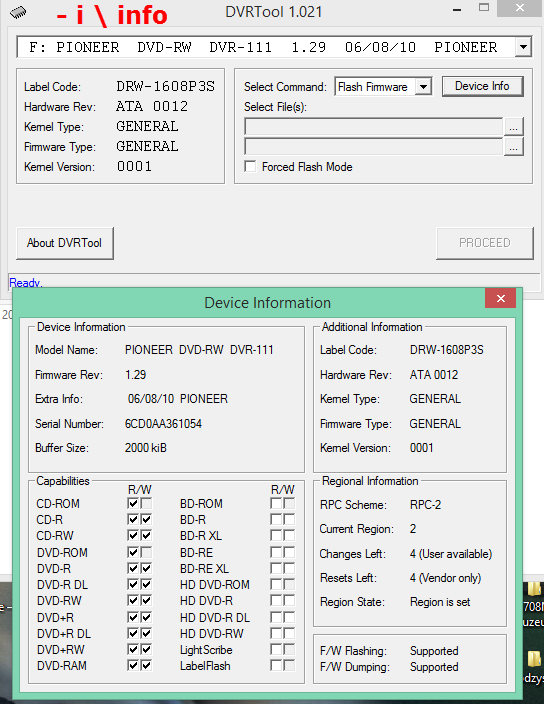Image resolution: width=544 pixels, height=704 pixels.
Task: Click Model Name value PIONEER DVD-RW DVR-111
Action: 199,350
